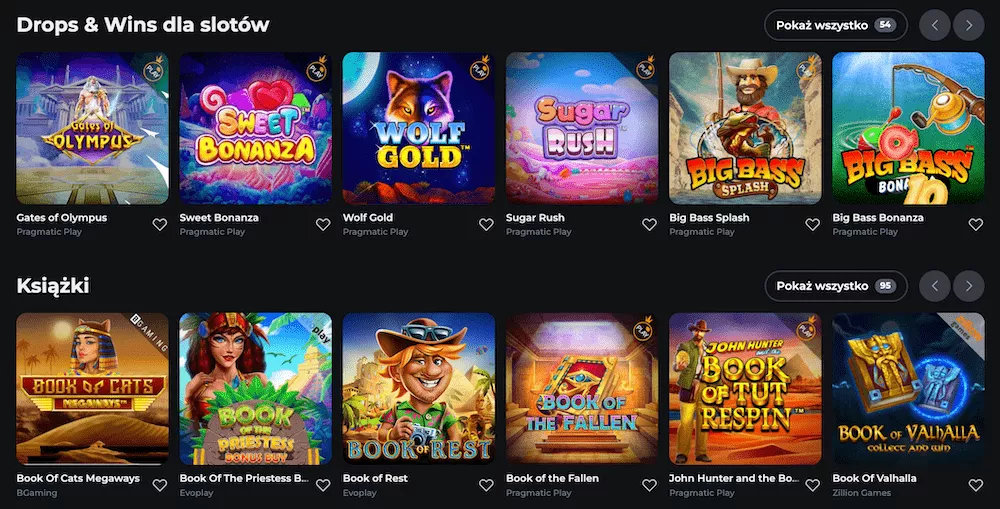Show next games in Książki row

tap(968, 286)
